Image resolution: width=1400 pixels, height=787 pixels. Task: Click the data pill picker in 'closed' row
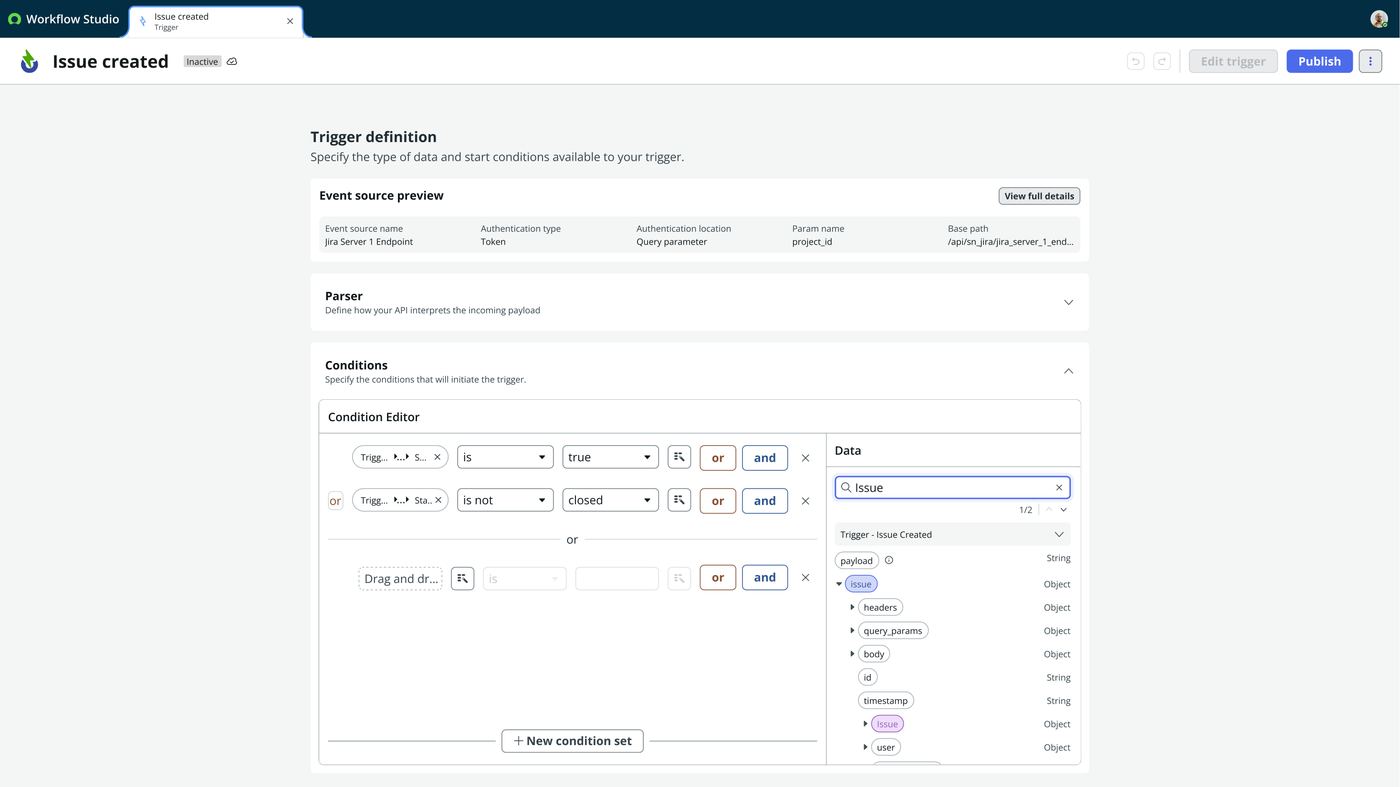[679, 500]
